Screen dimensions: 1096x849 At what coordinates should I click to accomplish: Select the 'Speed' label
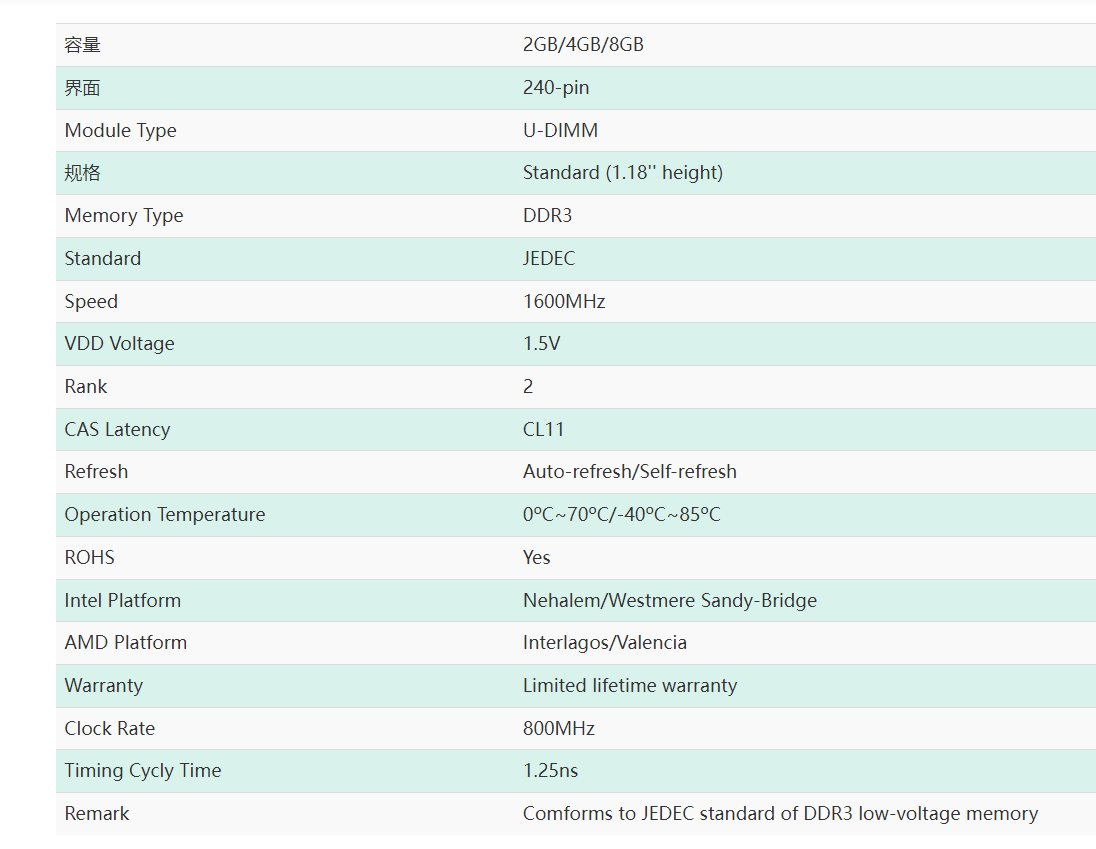point(91,302)
